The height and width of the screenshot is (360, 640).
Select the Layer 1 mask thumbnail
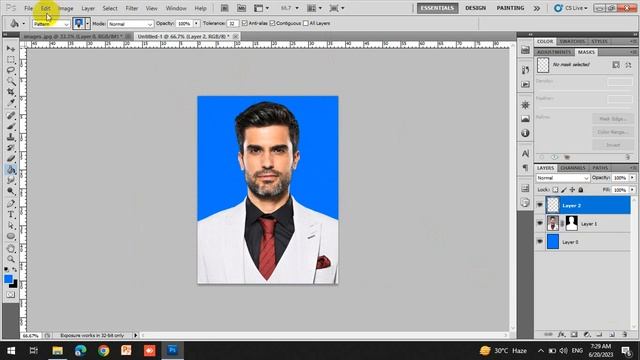tap(572, 223)
